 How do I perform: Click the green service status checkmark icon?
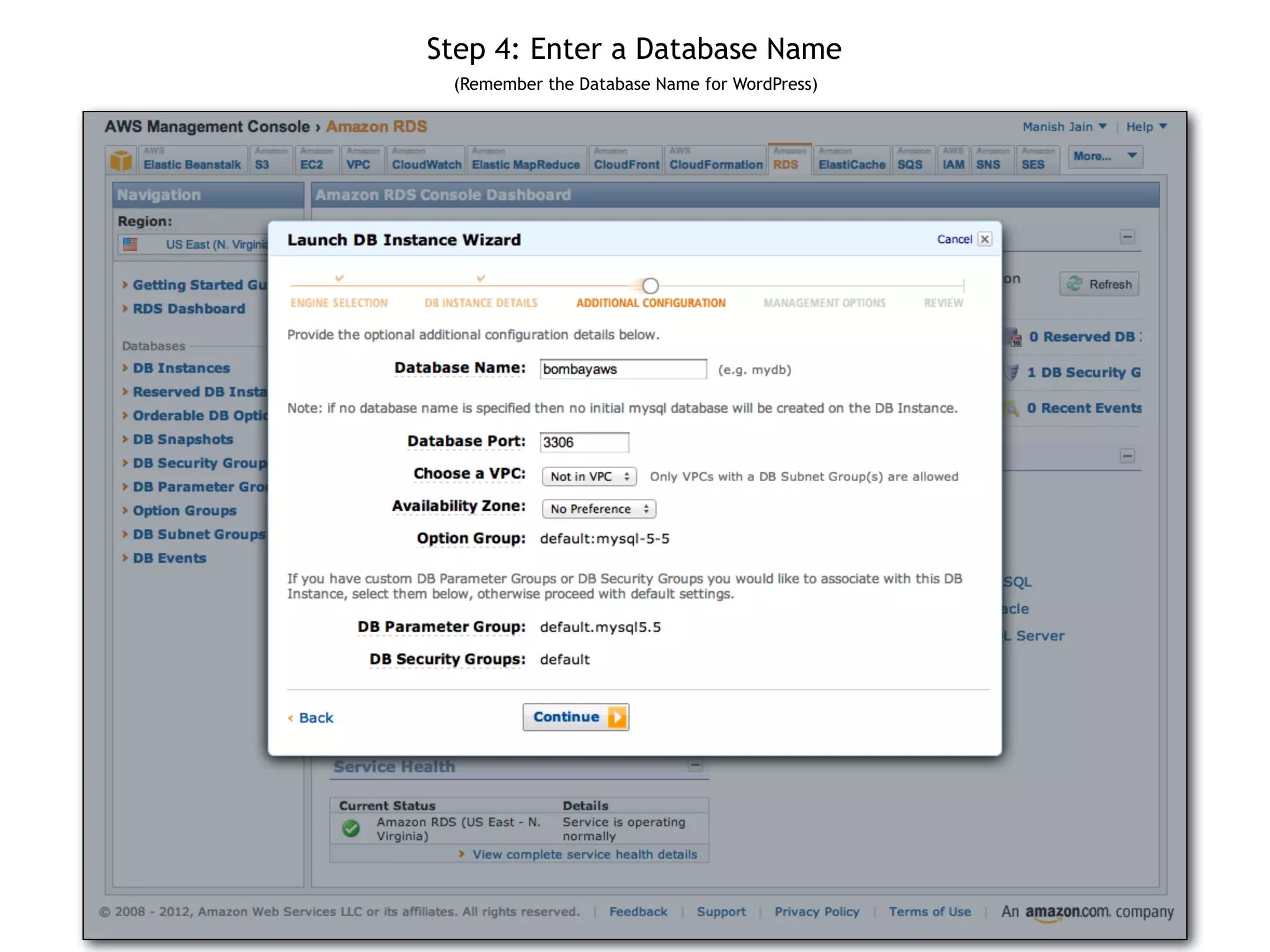point(351,829)
